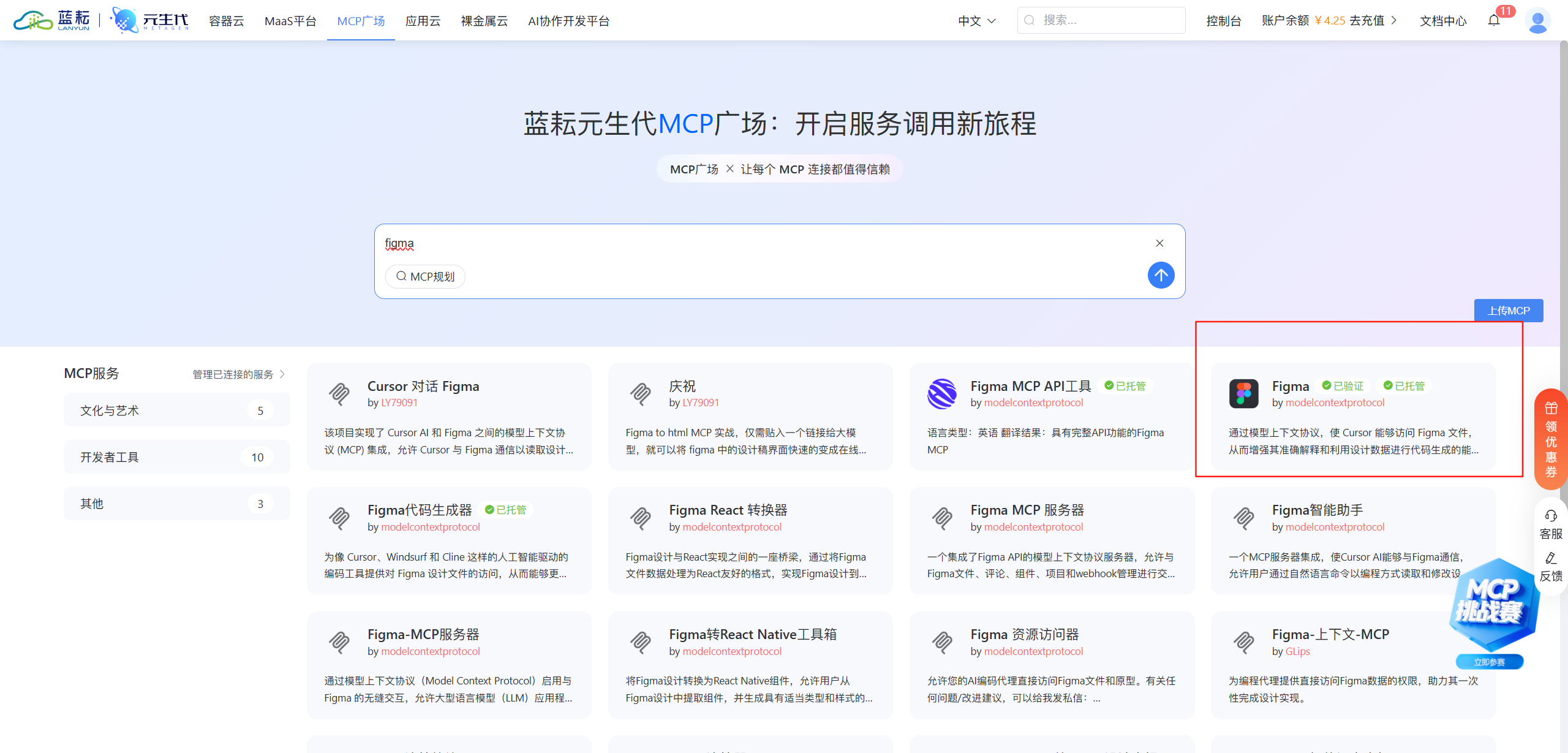Select the 文化与艺术 category
1568x753 pixels.
177,410
